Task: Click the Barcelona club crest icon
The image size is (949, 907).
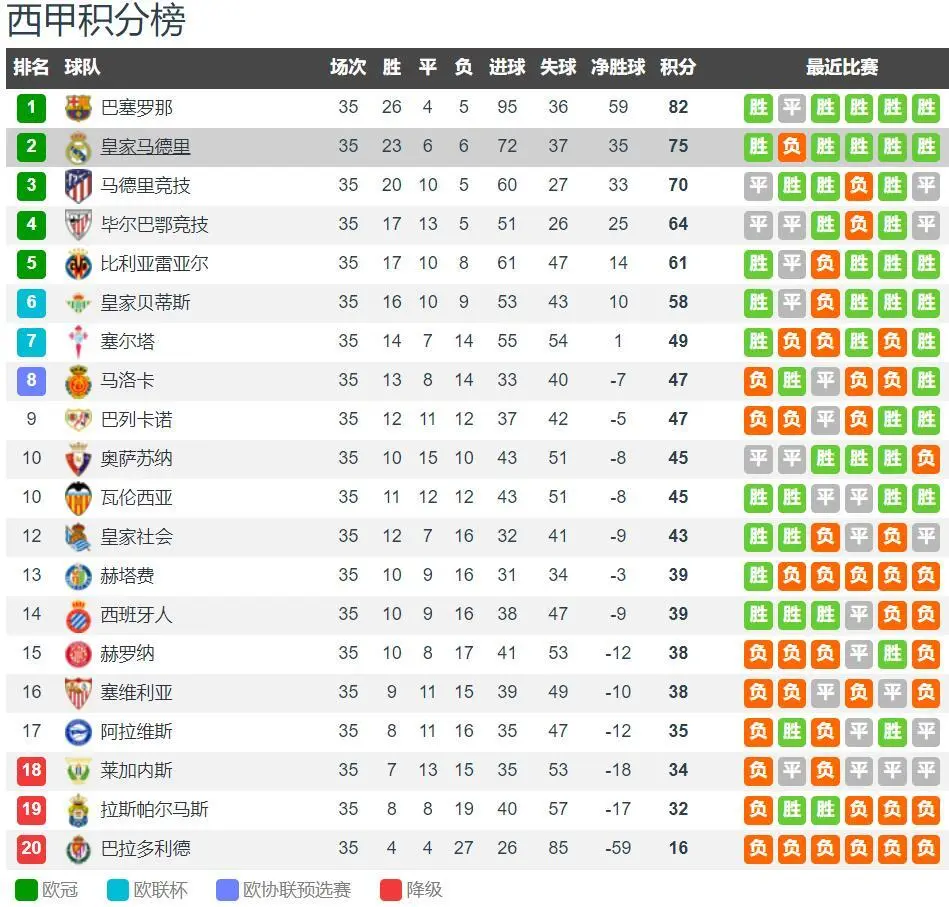Action: pos(78,108)
